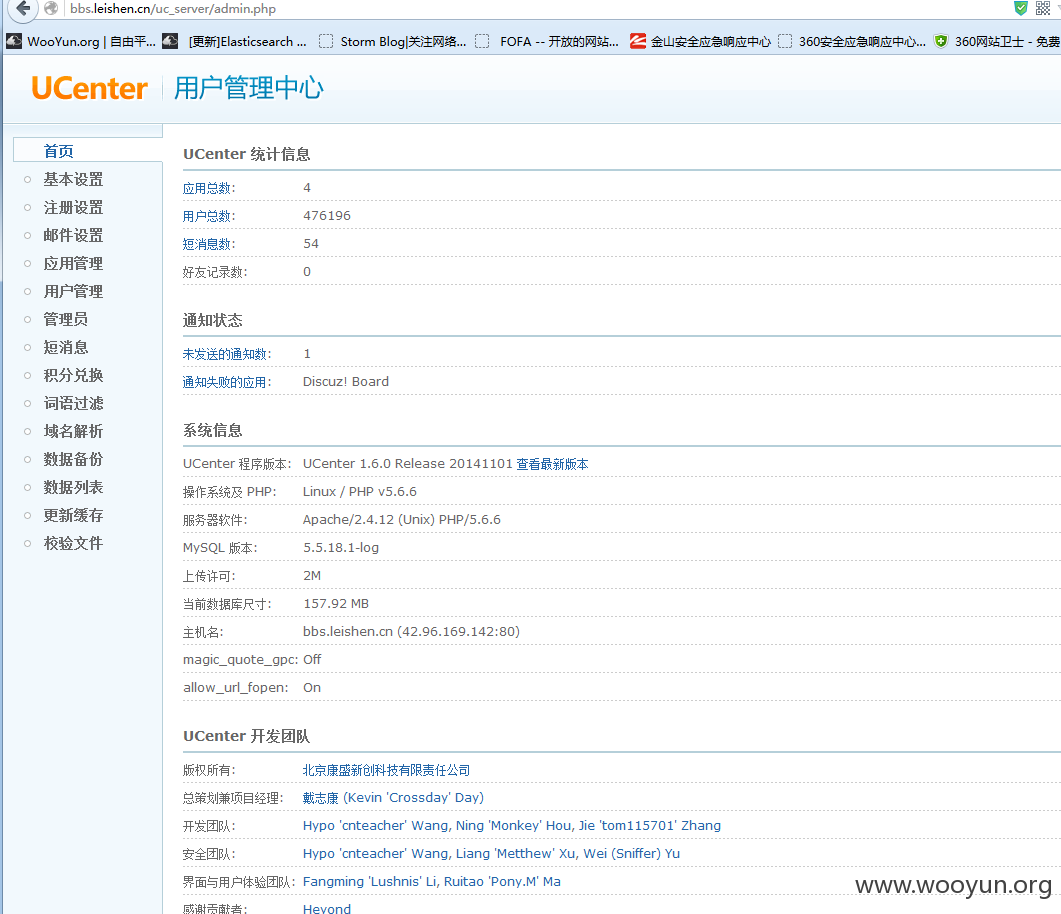Click hostname bbs.leishen.cn (42.96.169.142:80)
Viewport: 1061px width, 914px height.
click(x=411, y=631)
